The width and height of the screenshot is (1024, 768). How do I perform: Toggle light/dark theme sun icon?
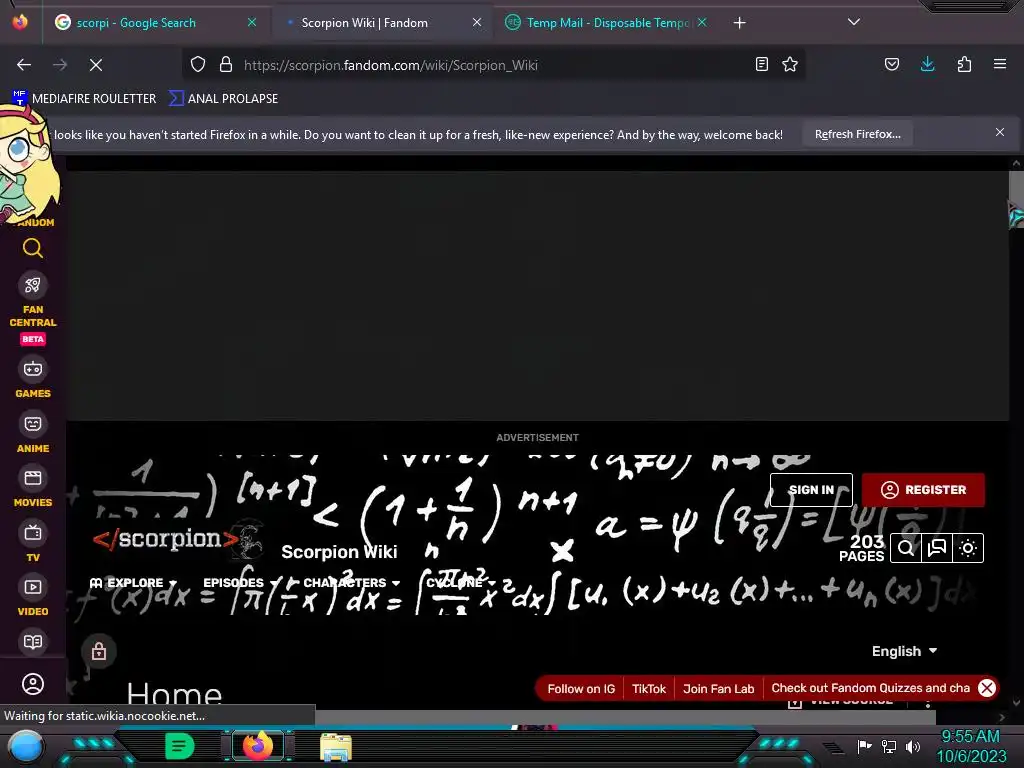pos(968,548)
